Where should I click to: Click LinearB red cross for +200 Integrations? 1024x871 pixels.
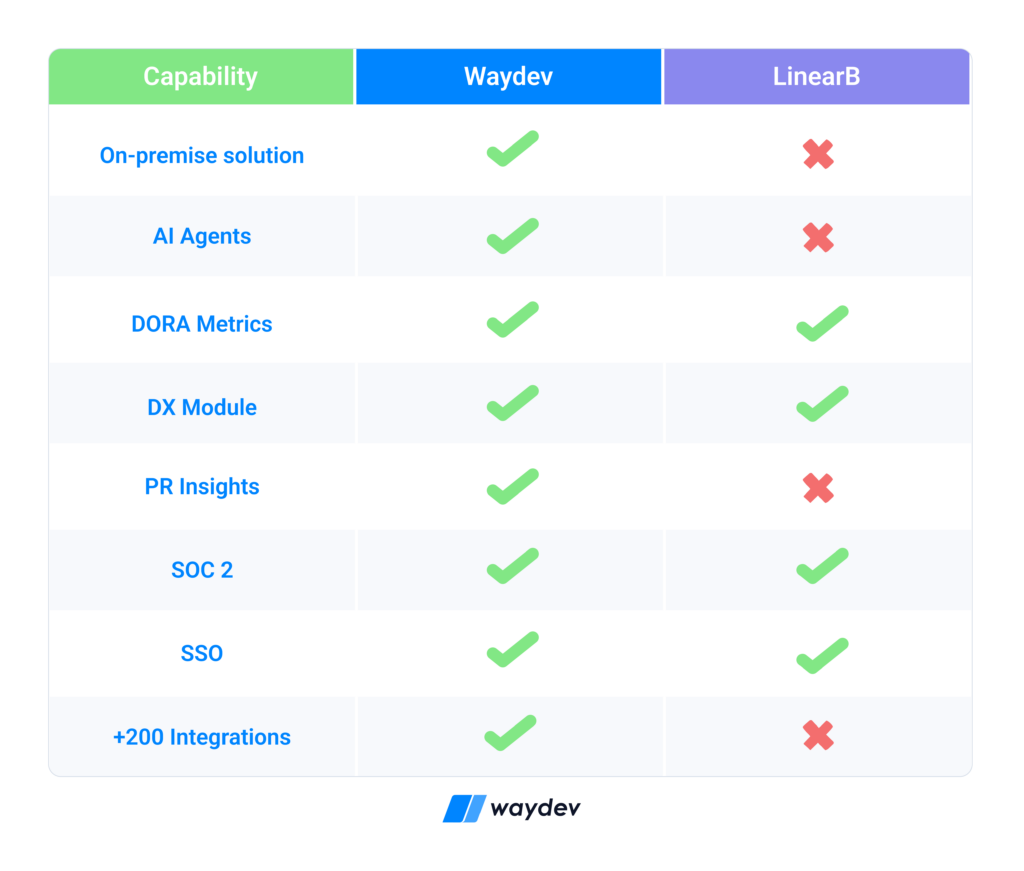818,735
